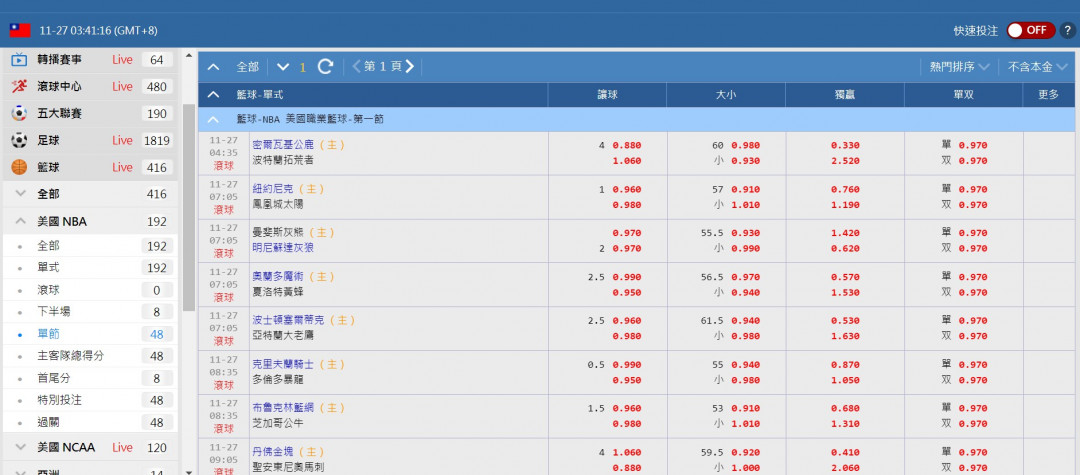Click the 轉播賽事 TV icon
Viewport: 1080px width, 475px height.
(x=19, y=60)
